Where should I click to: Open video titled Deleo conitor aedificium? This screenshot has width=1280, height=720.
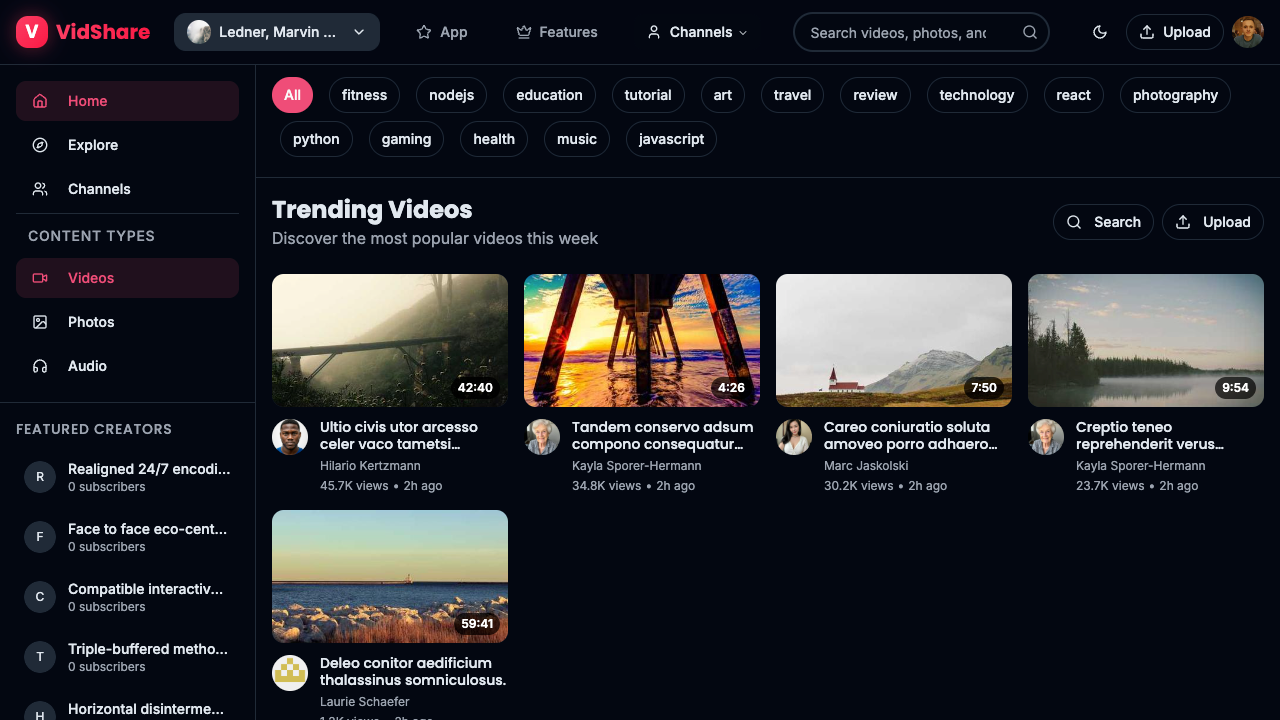(413, 671)
